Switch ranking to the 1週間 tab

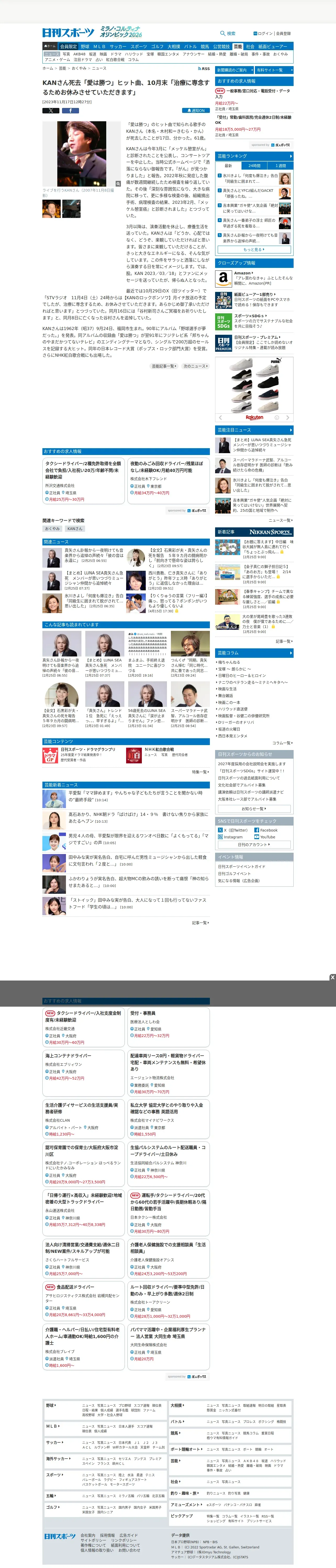(x=281, y=166)
